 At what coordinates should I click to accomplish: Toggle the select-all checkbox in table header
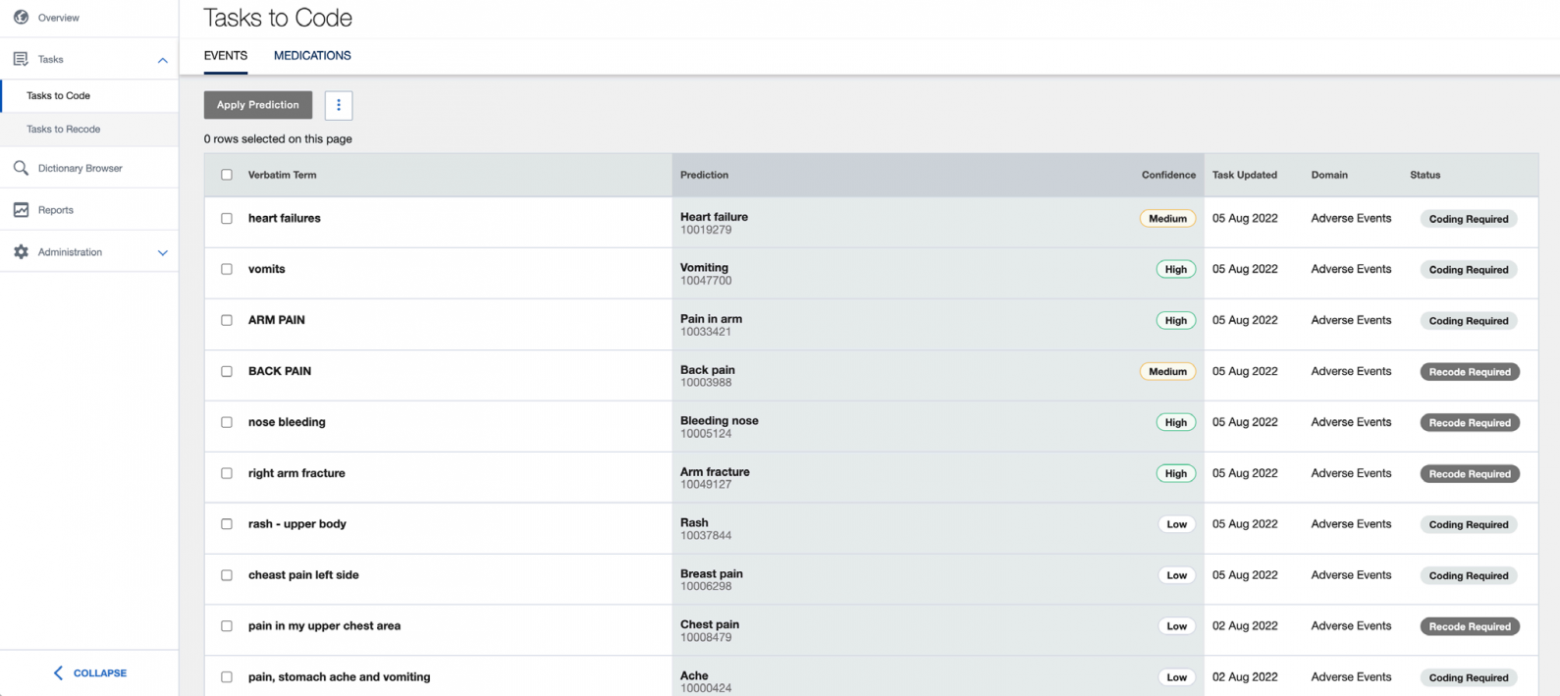227,175
